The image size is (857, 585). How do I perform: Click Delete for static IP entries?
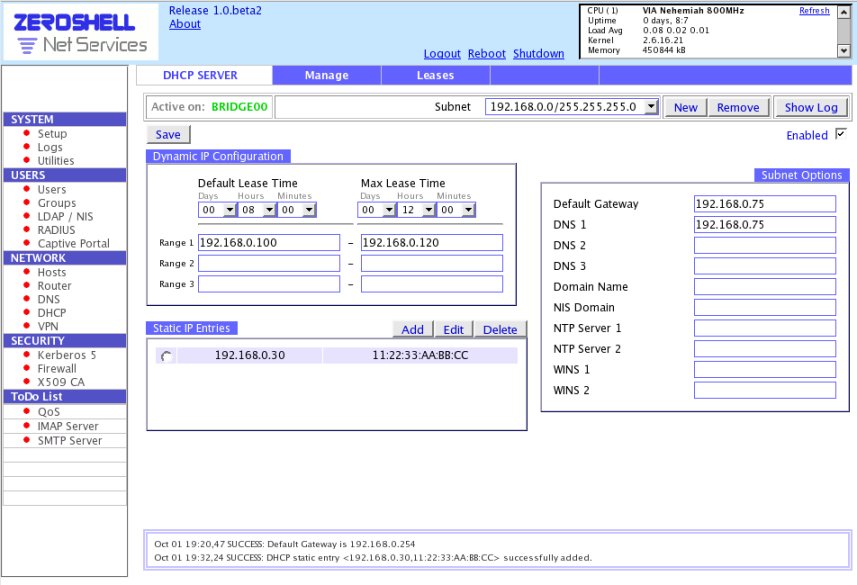(500, 330)
